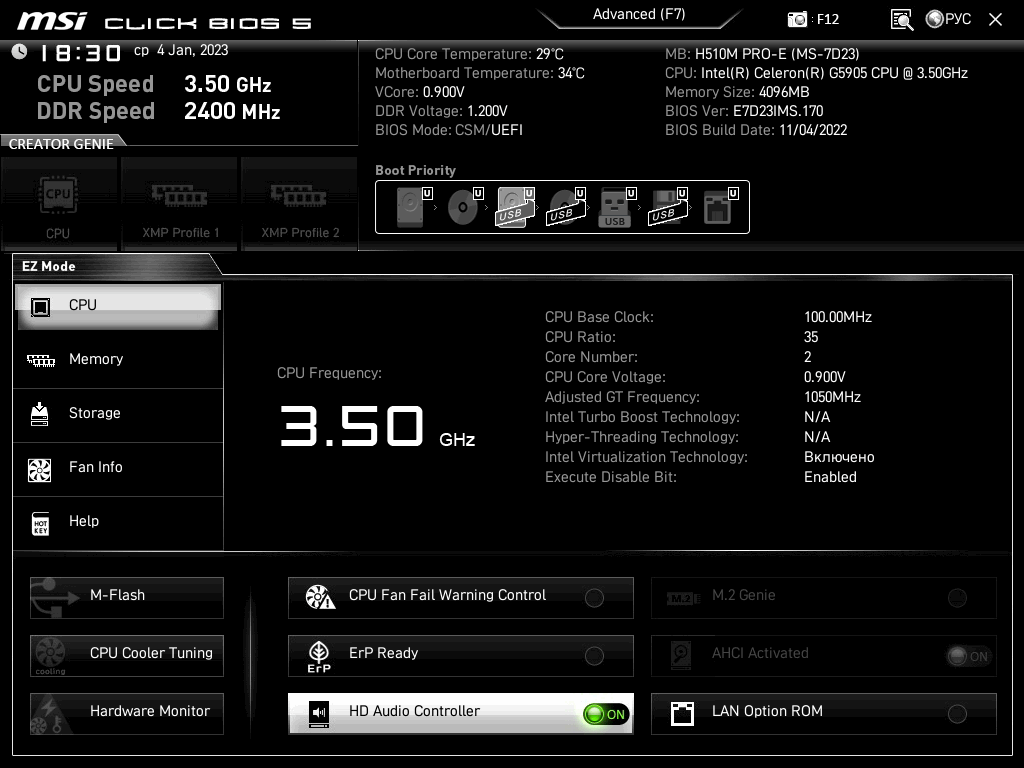1024x768 pixels.
Task: Select the network boot device icon
Action: tap(720, 207)
